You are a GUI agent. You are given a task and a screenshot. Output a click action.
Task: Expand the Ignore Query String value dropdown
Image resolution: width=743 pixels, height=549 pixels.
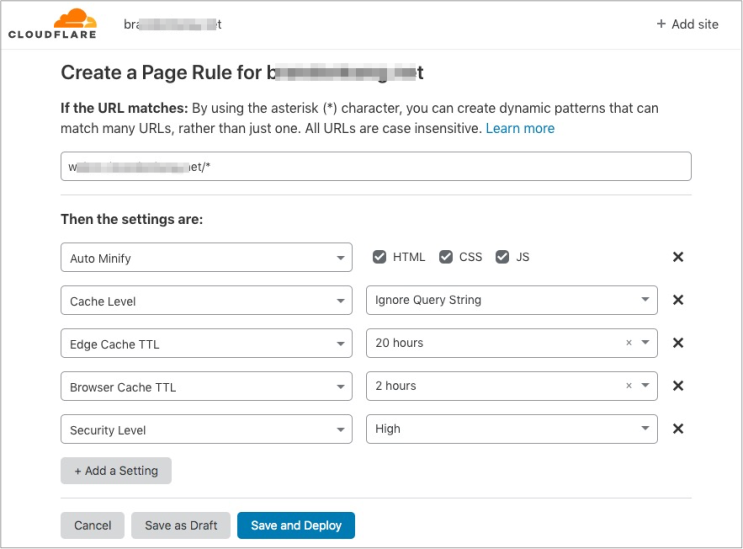tap(512, 300)
